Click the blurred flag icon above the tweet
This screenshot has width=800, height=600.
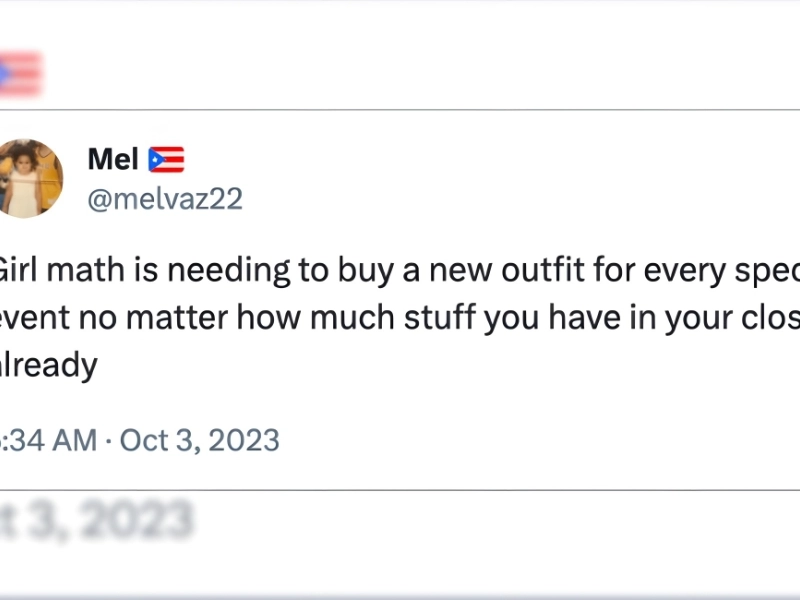click(x=20, y=74)
